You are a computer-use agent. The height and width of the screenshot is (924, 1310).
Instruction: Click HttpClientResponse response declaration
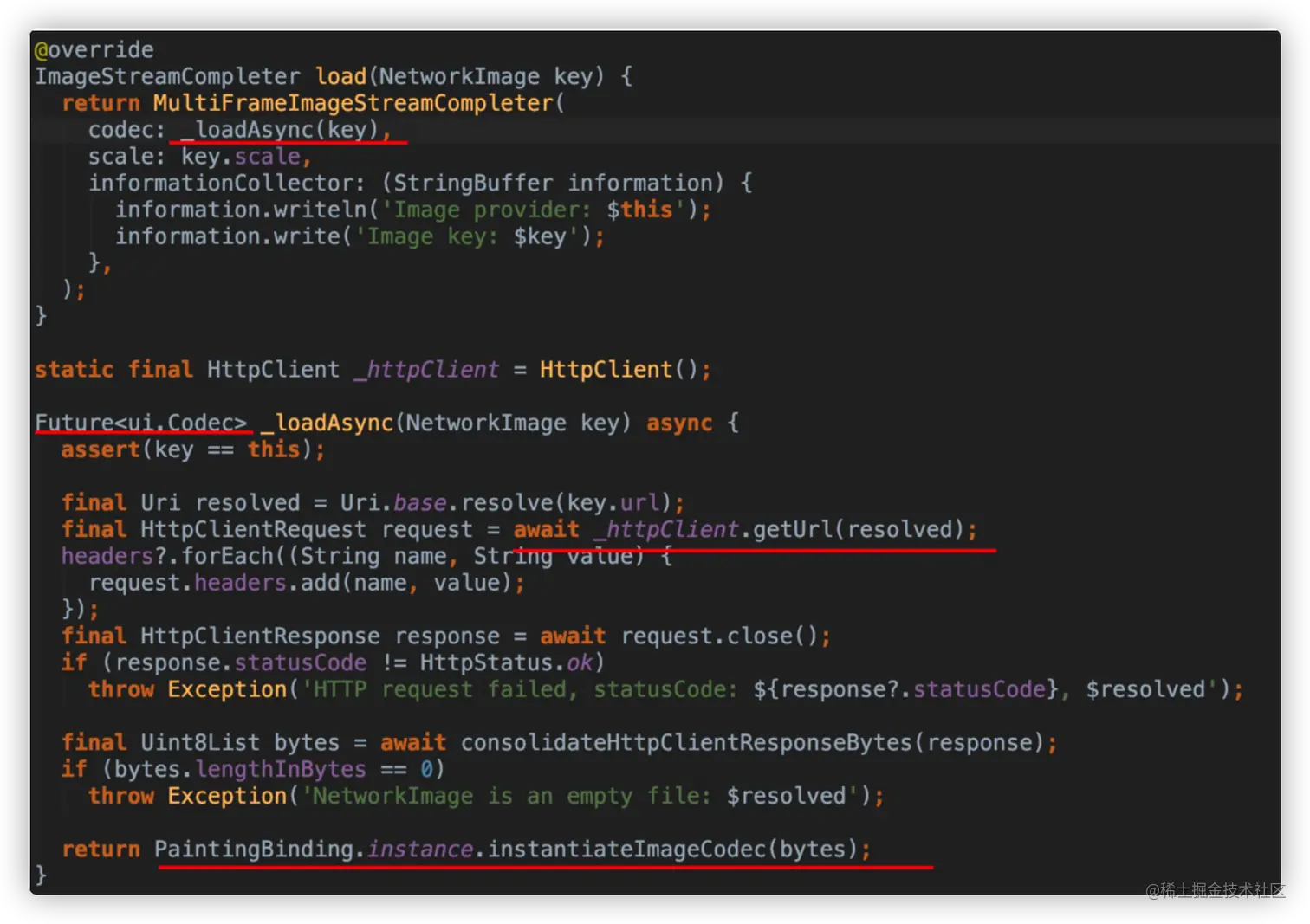[x=320, y=636]
